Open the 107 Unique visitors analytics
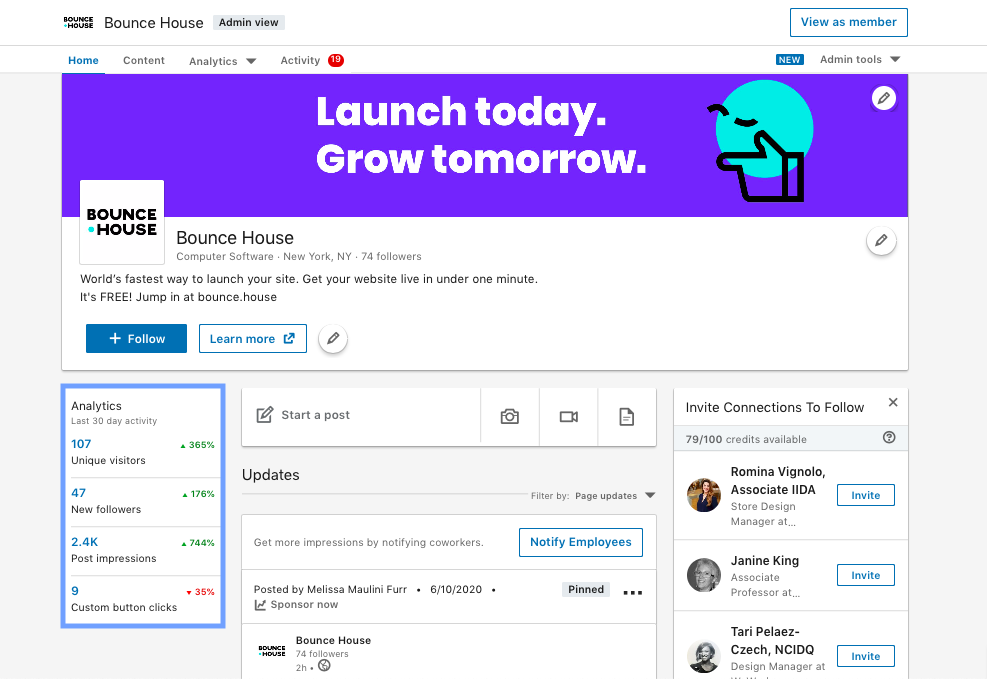Screen dimensions: 987x679 tap(143, 452)
